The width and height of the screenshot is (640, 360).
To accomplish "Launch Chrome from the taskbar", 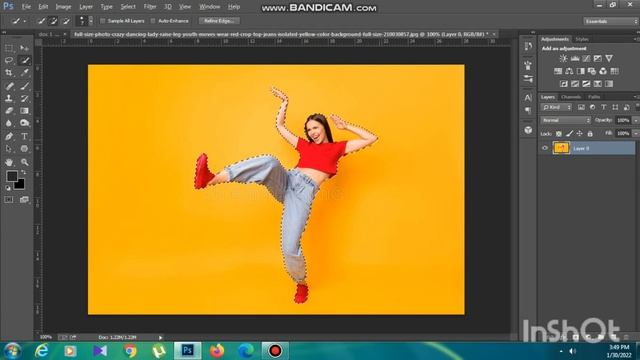I will click(x=130, y=351).
